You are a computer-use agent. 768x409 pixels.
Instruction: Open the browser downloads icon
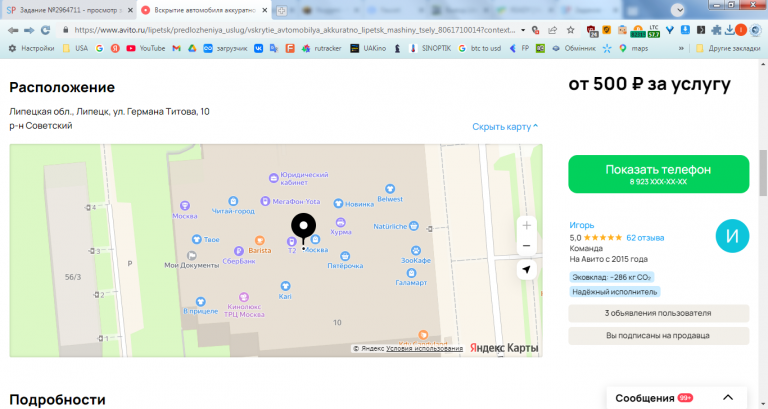click(x=729, y=30)
